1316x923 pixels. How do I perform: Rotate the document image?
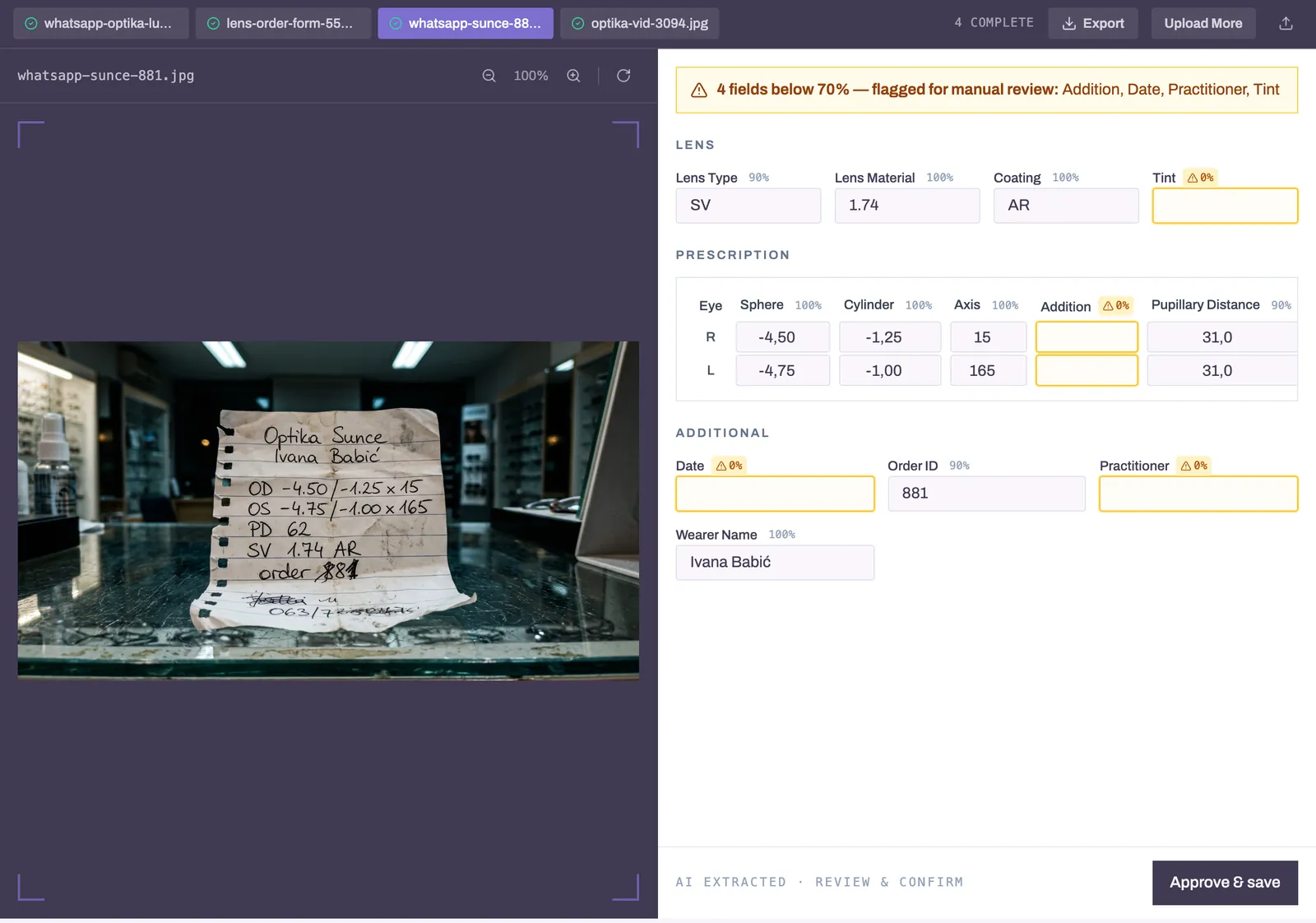coord(623,76)
